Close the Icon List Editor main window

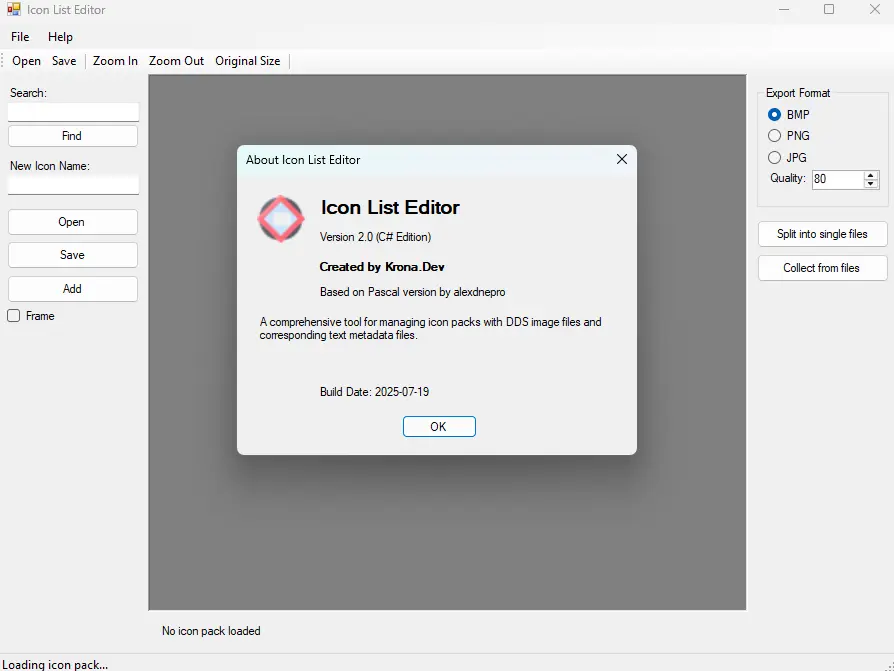point(875,10)
